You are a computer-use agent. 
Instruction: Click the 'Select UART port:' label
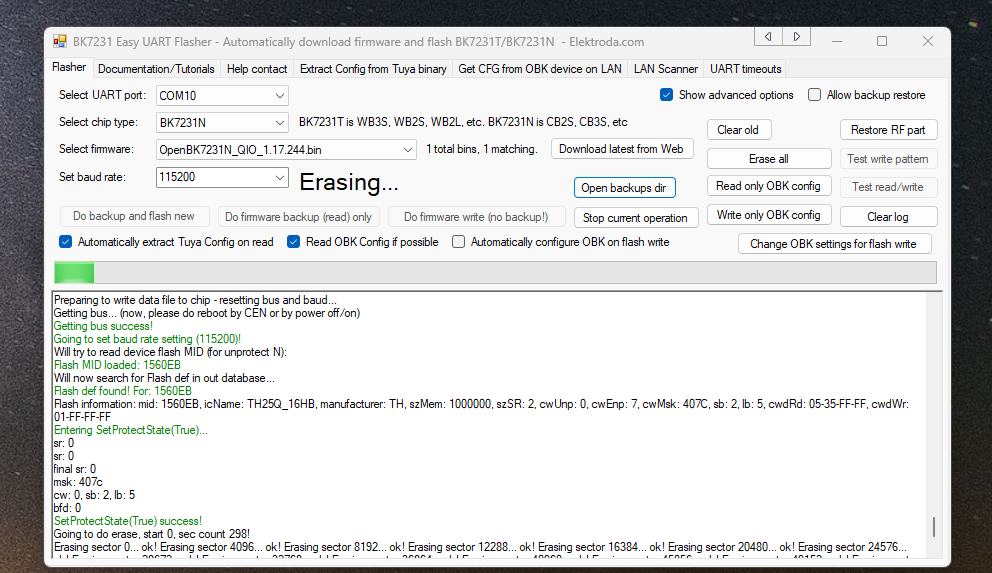tap(102, 95)
